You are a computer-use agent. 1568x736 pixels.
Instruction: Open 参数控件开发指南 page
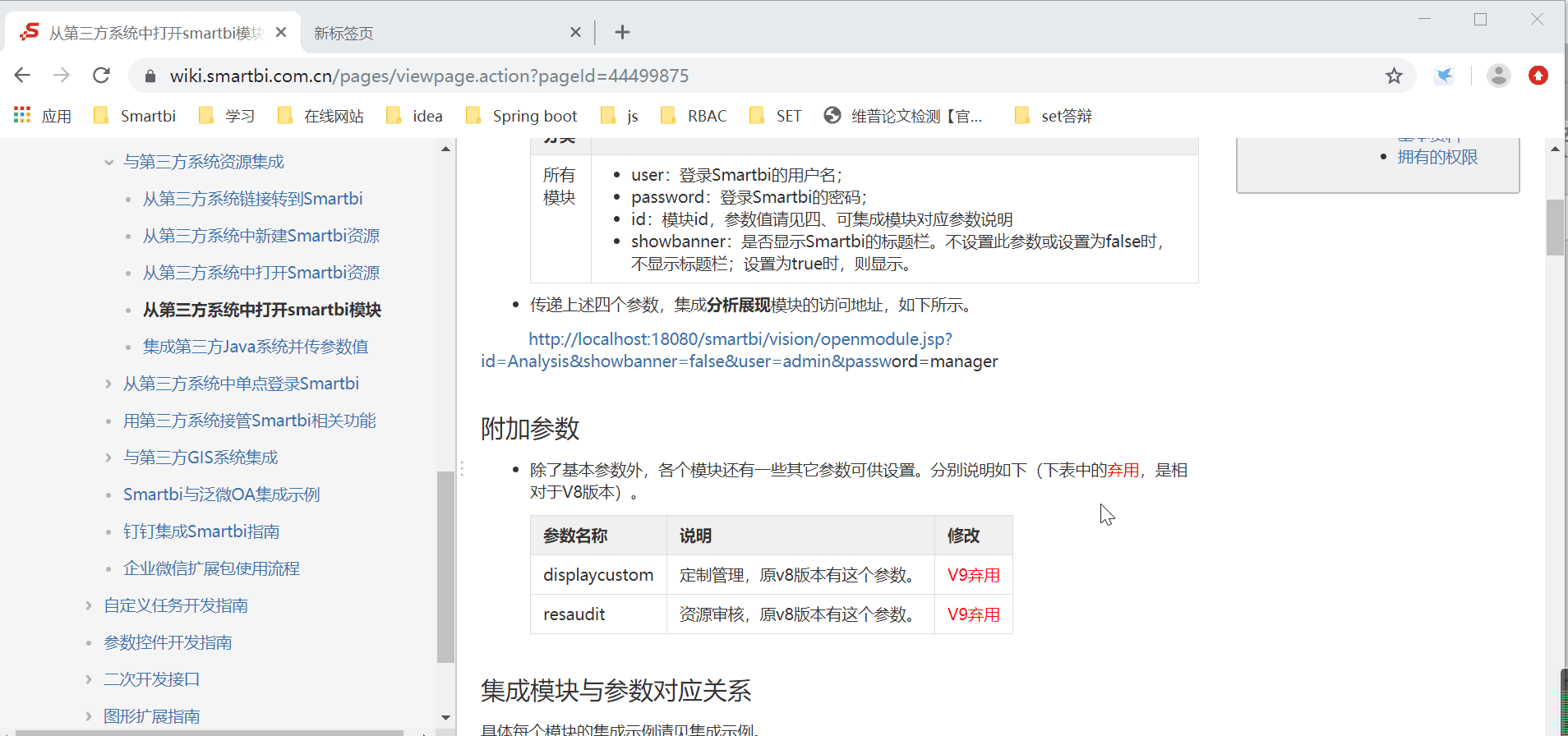(x=168, y=642)
